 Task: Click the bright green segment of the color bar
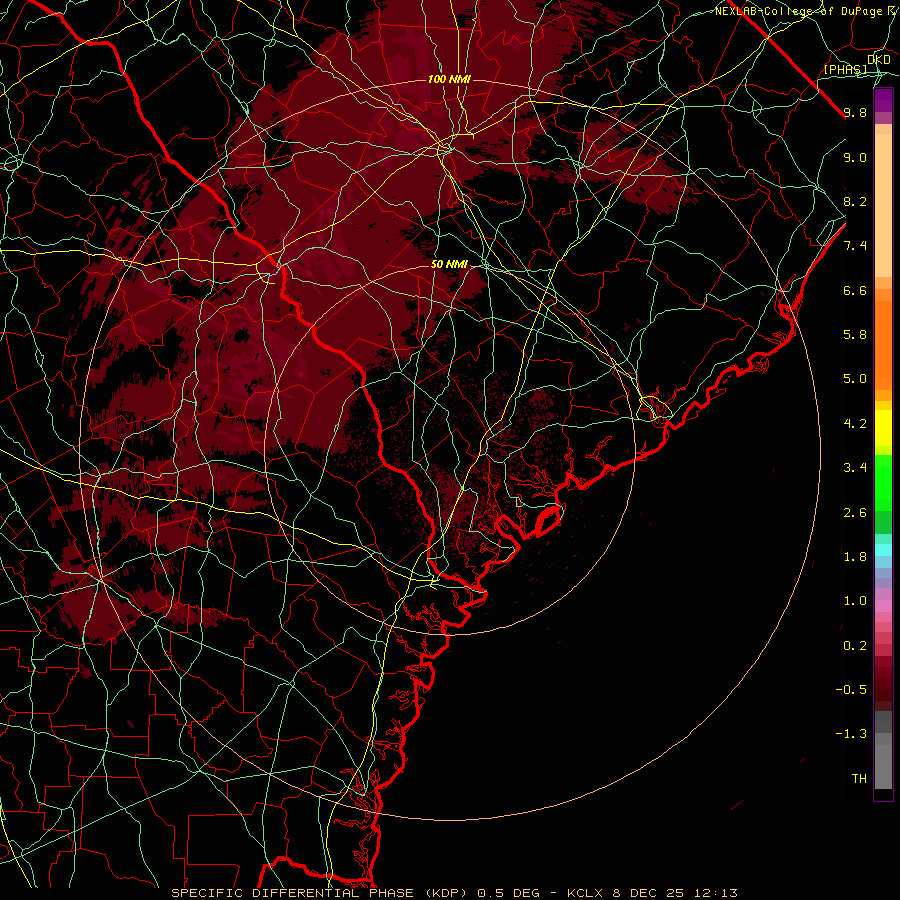coord(883,482)
